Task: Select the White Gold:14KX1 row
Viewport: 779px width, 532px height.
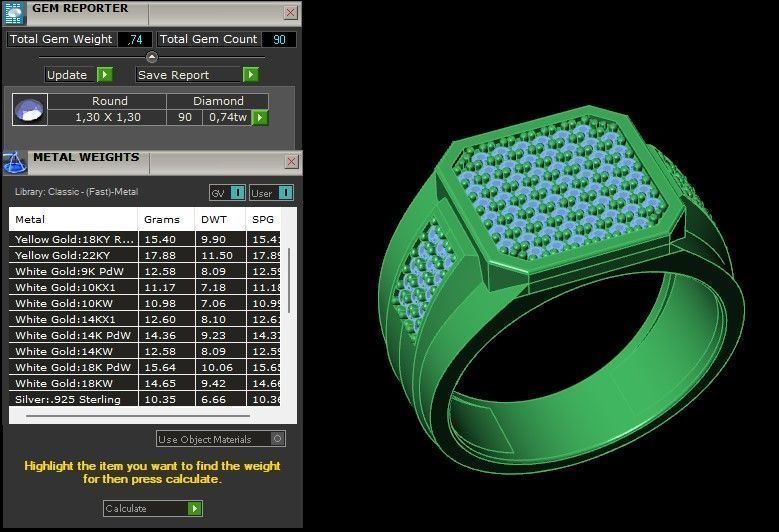Action: pos(145,319)
